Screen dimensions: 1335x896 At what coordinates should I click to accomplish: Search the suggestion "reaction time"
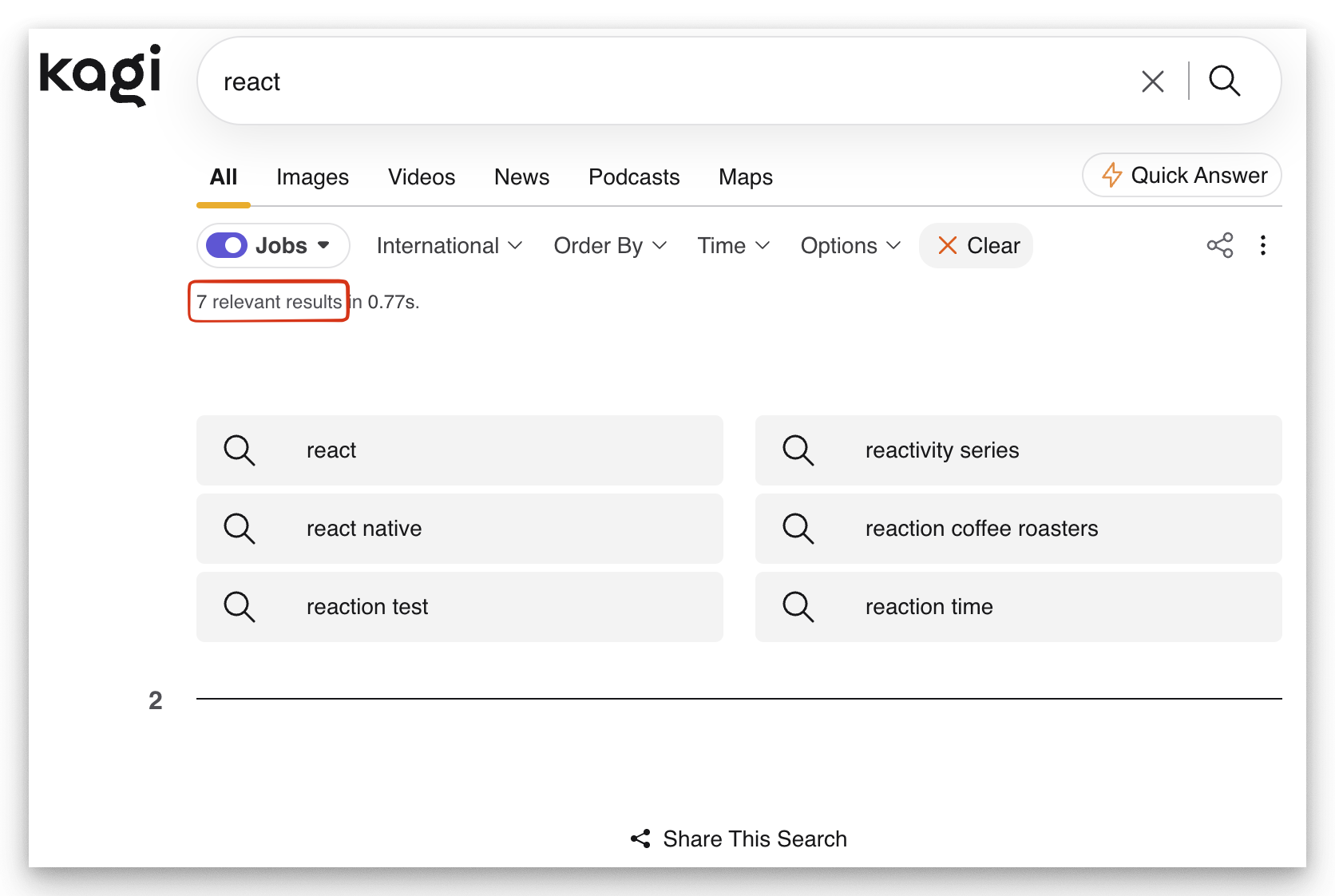click(x=1019, y=607)
